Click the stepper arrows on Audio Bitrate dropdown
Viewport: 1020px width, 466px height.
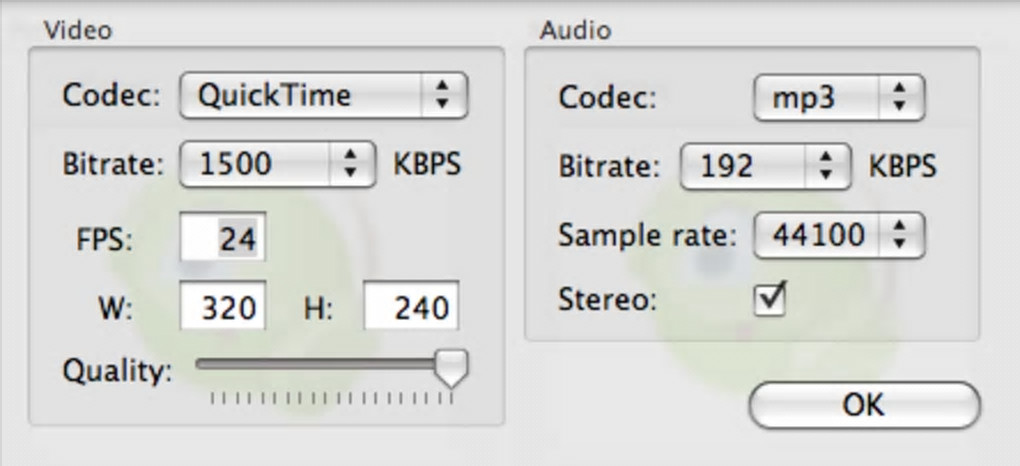825,165
